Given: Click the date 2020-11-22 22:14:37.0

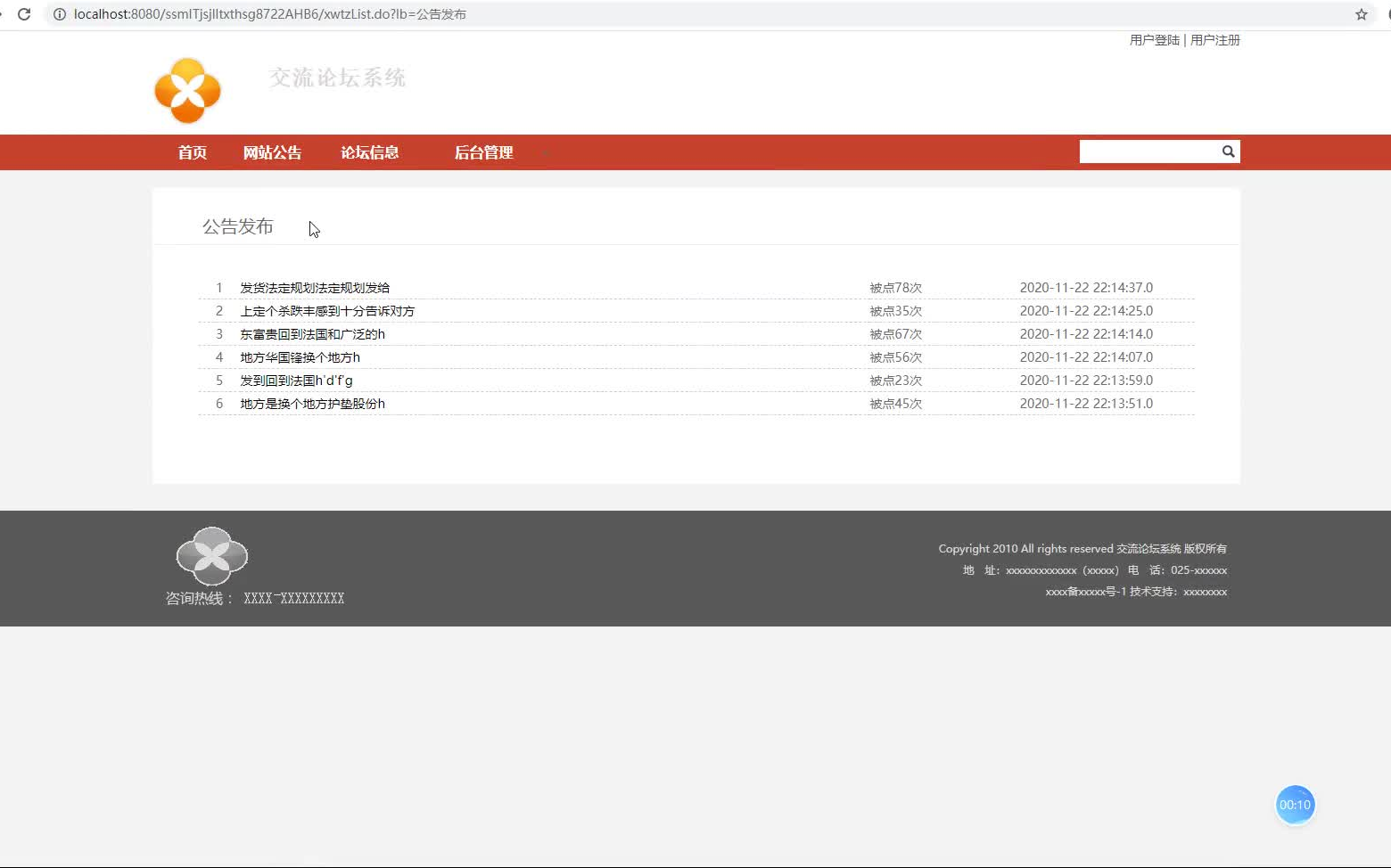Looking at the screenshot, I should (x=1086, y=288).
